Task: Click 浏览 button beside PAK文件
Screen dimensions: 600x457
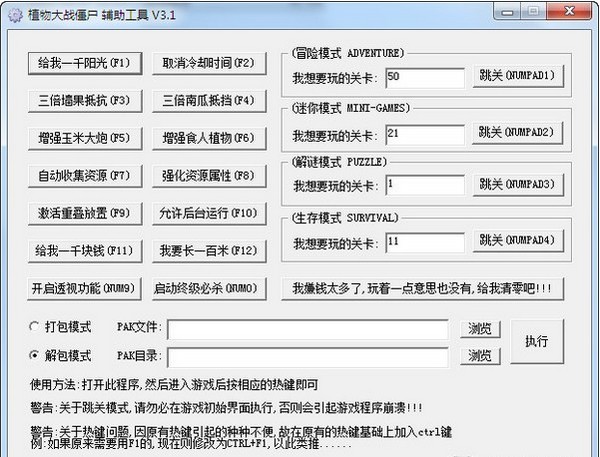Action: pyautogui.click(x=480, y=329)
